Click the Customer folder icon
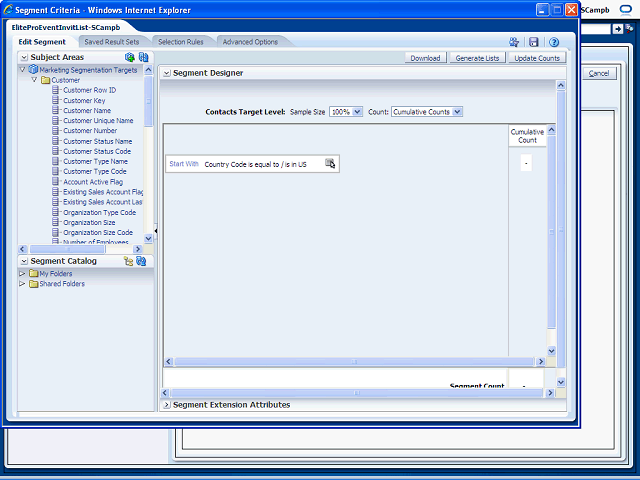This screenshot has height=480, width=640. click(x=45, y=80)
